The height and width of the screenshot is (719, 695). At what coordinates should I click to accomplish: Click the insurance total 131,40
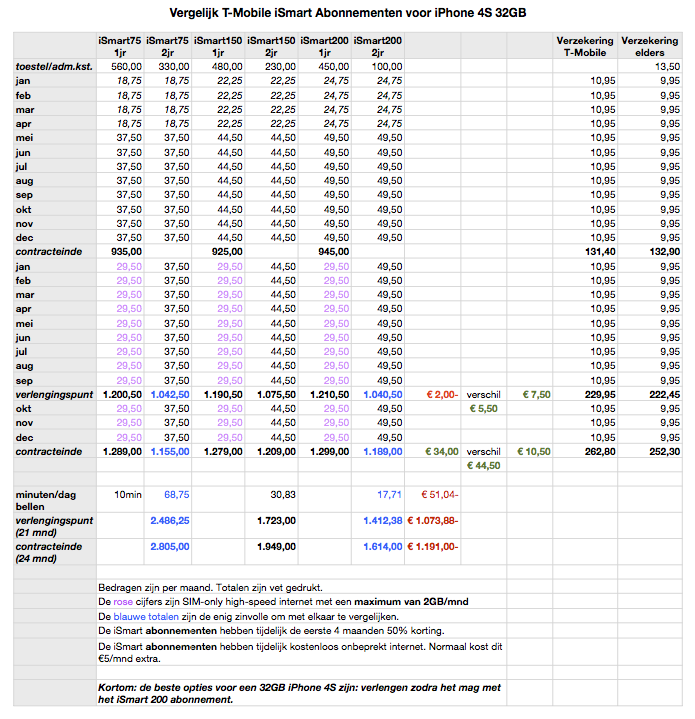coord(600,252)
